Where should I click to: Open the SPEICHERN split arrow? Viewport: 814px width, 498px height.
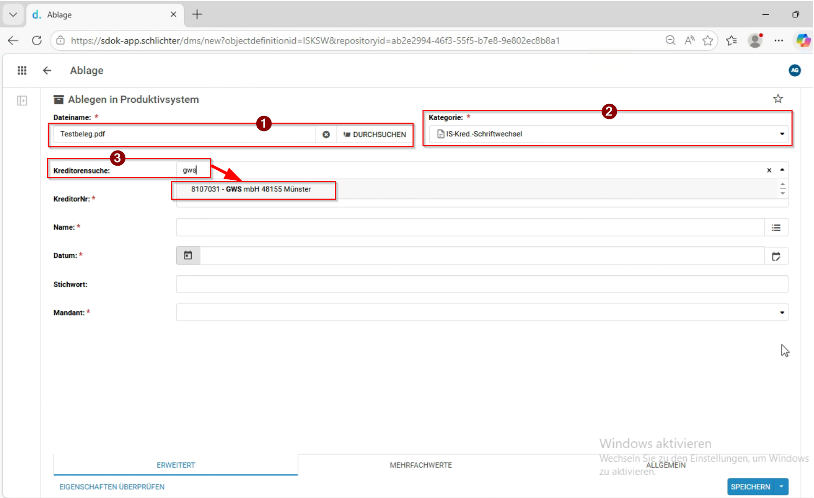click(781, 487)
